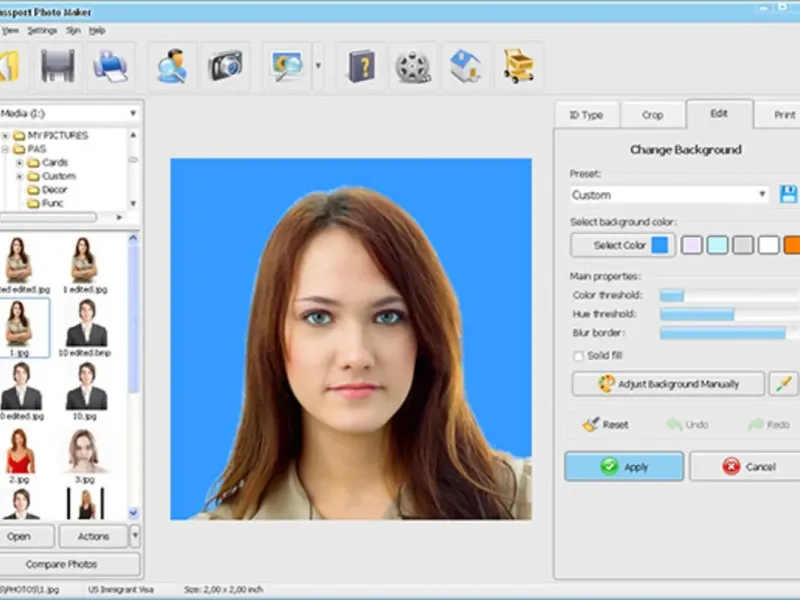Save preset using blue floppy icon
Viewport: 800px width, 600px height.
pyautogui.click(x=788, y=194)
